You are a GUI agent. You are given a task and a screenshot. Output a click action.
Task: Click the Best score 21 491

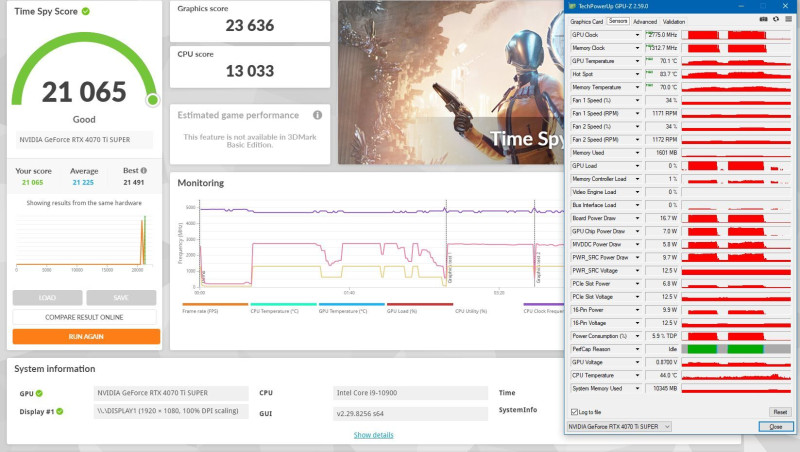(134, 182)
